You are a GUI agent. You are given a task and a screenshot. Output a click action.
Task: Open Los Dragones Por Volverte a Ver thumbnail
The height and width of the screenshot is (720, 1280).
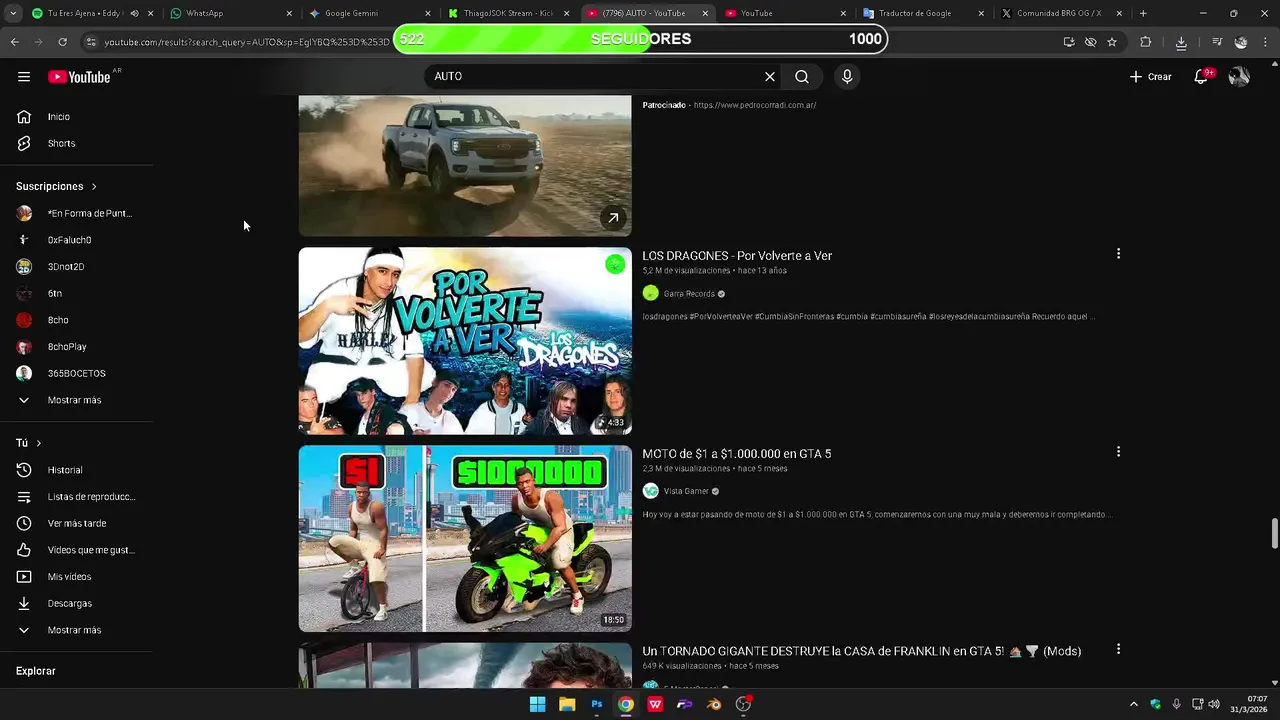tap(465, 341)
